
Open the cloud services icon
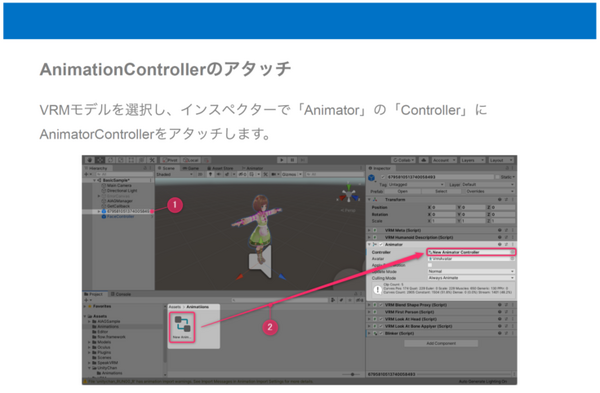[x=424, y=160]
